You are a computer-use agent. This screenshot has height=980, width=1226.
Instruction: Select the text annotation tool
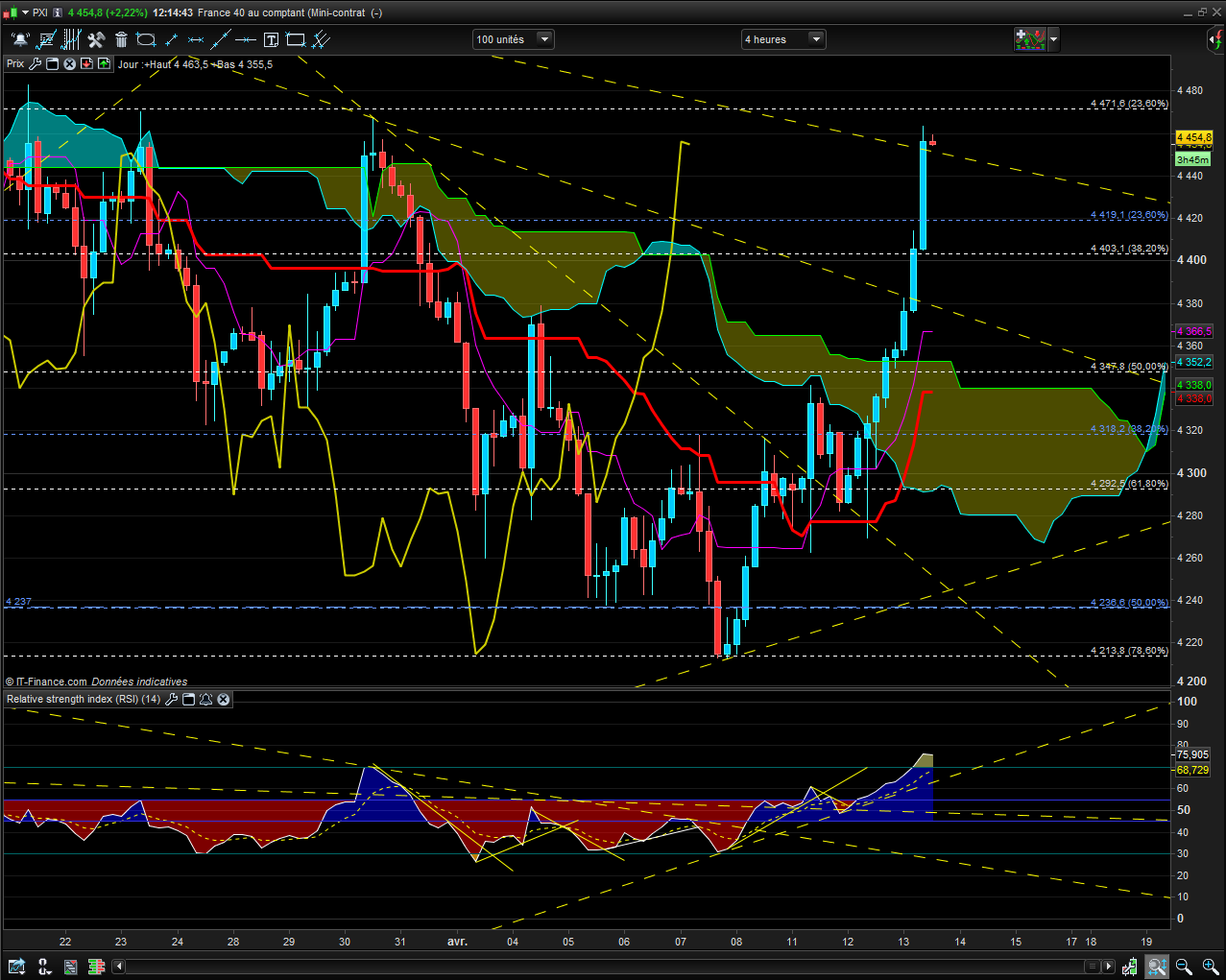click(x=271, y=39)
